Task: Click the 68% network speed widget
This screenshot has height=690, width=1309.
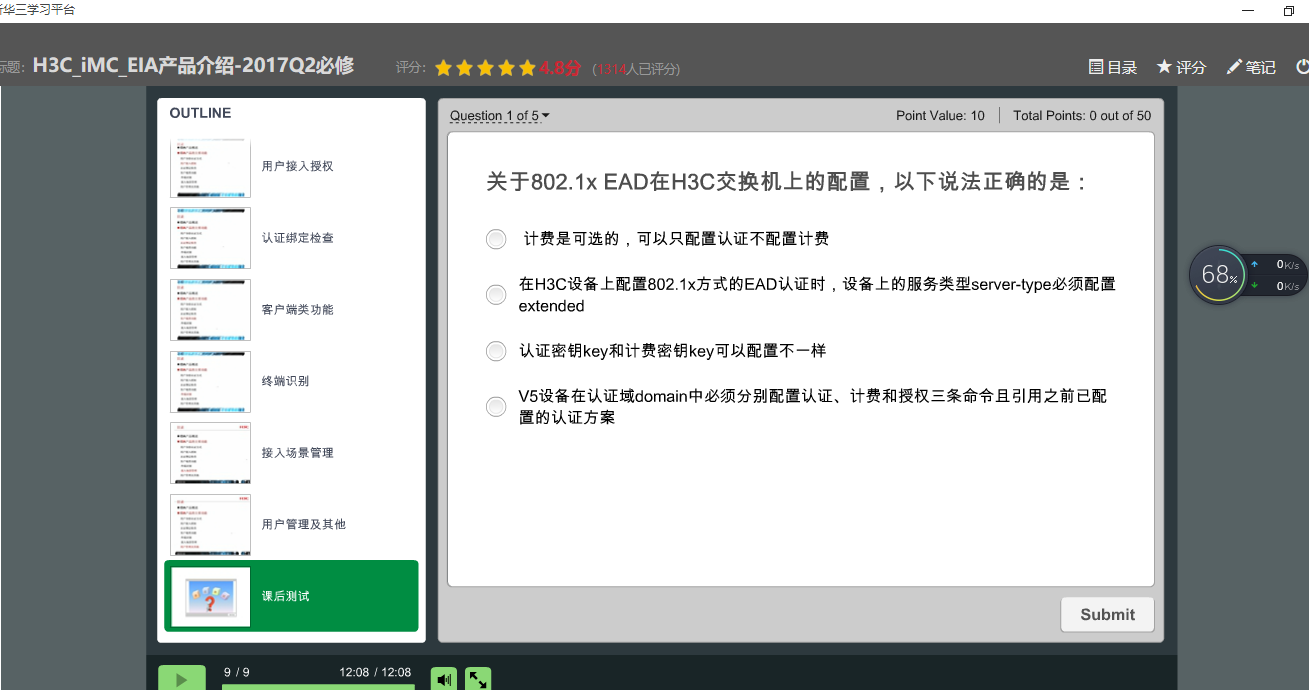Action: tap(1218, 275)
